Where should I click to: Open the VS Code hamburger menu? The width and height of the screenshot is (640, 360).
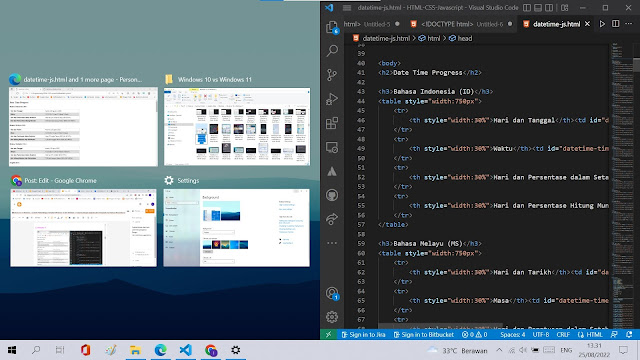[x=347, y=7]
